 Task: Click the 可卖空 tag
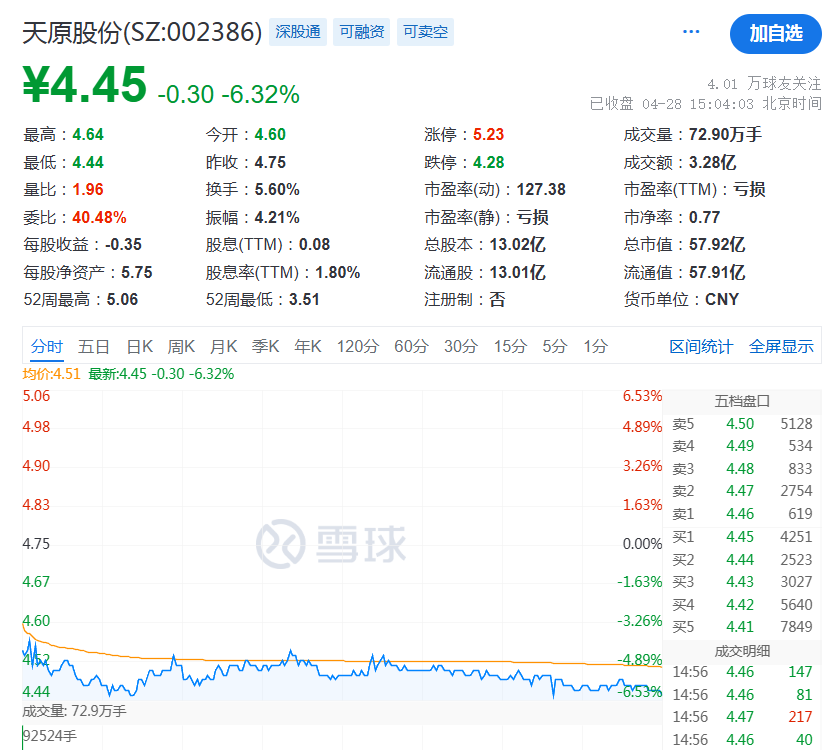point(425,32)
